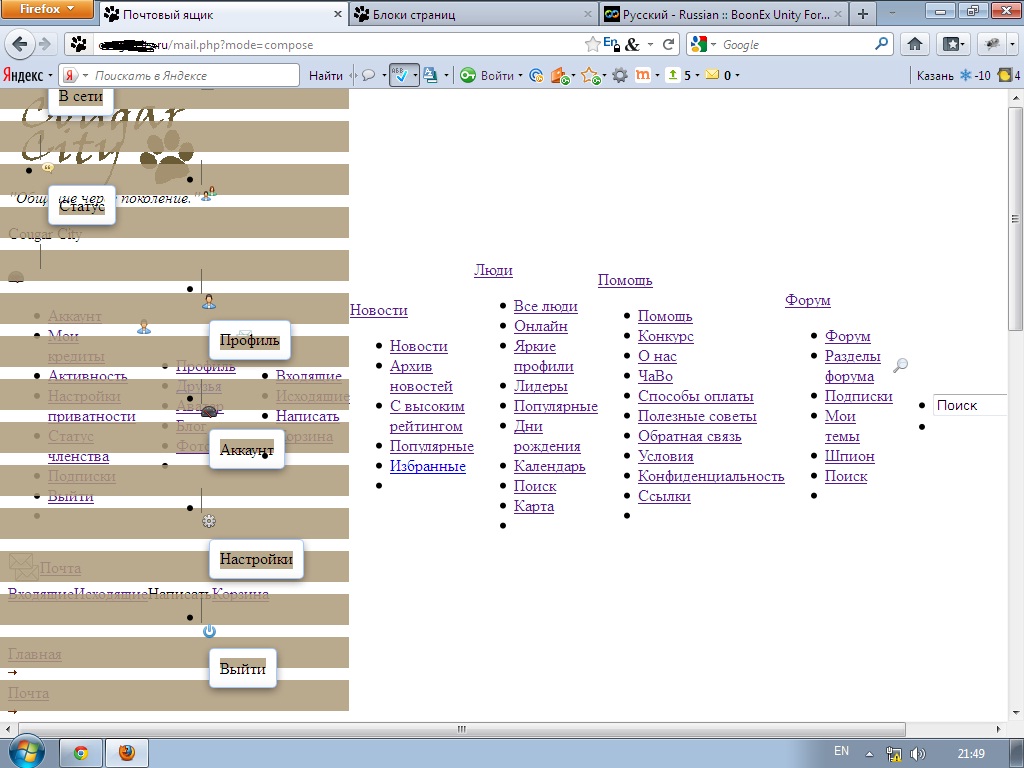Click the bookmark star in address bar

[593, 44]
